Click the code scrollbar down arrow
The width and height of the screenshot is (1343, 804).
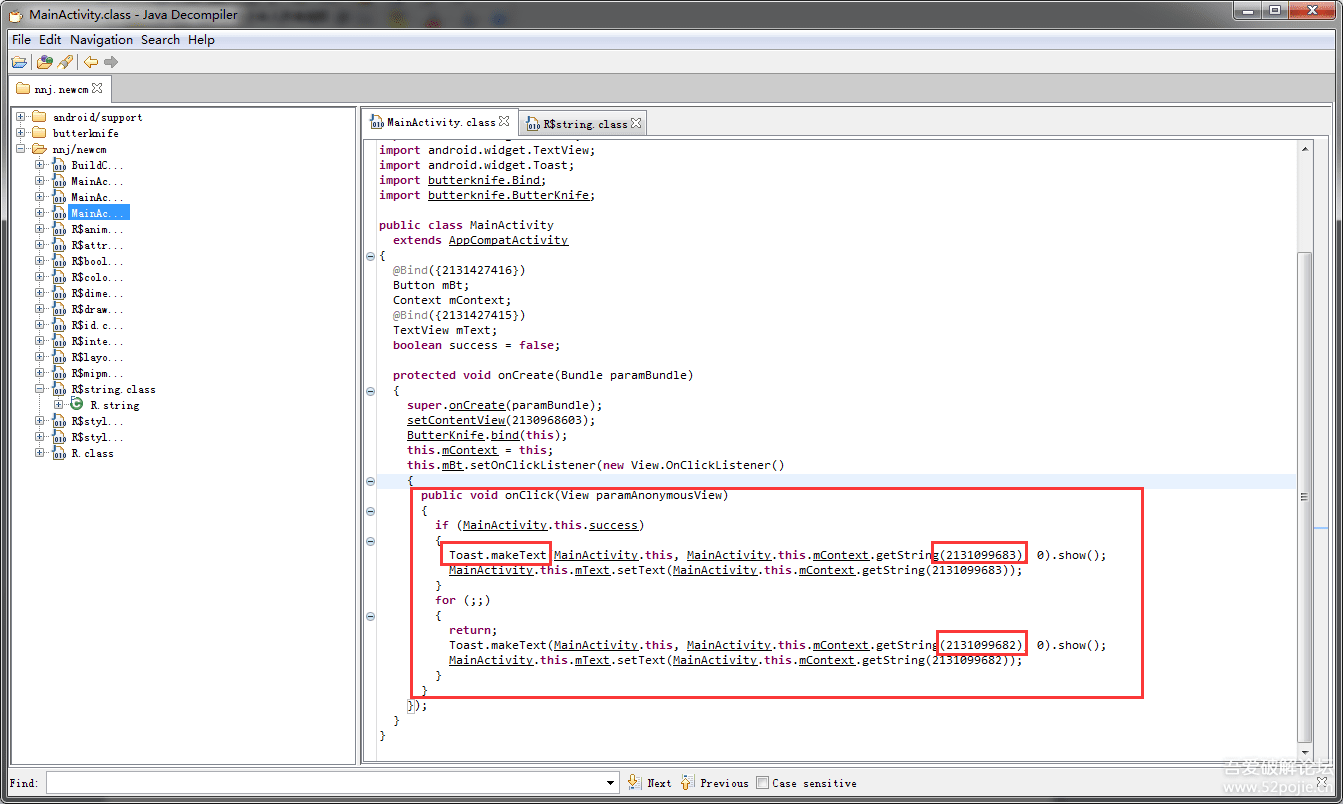pyautogui.click(x=1303, y=752)
